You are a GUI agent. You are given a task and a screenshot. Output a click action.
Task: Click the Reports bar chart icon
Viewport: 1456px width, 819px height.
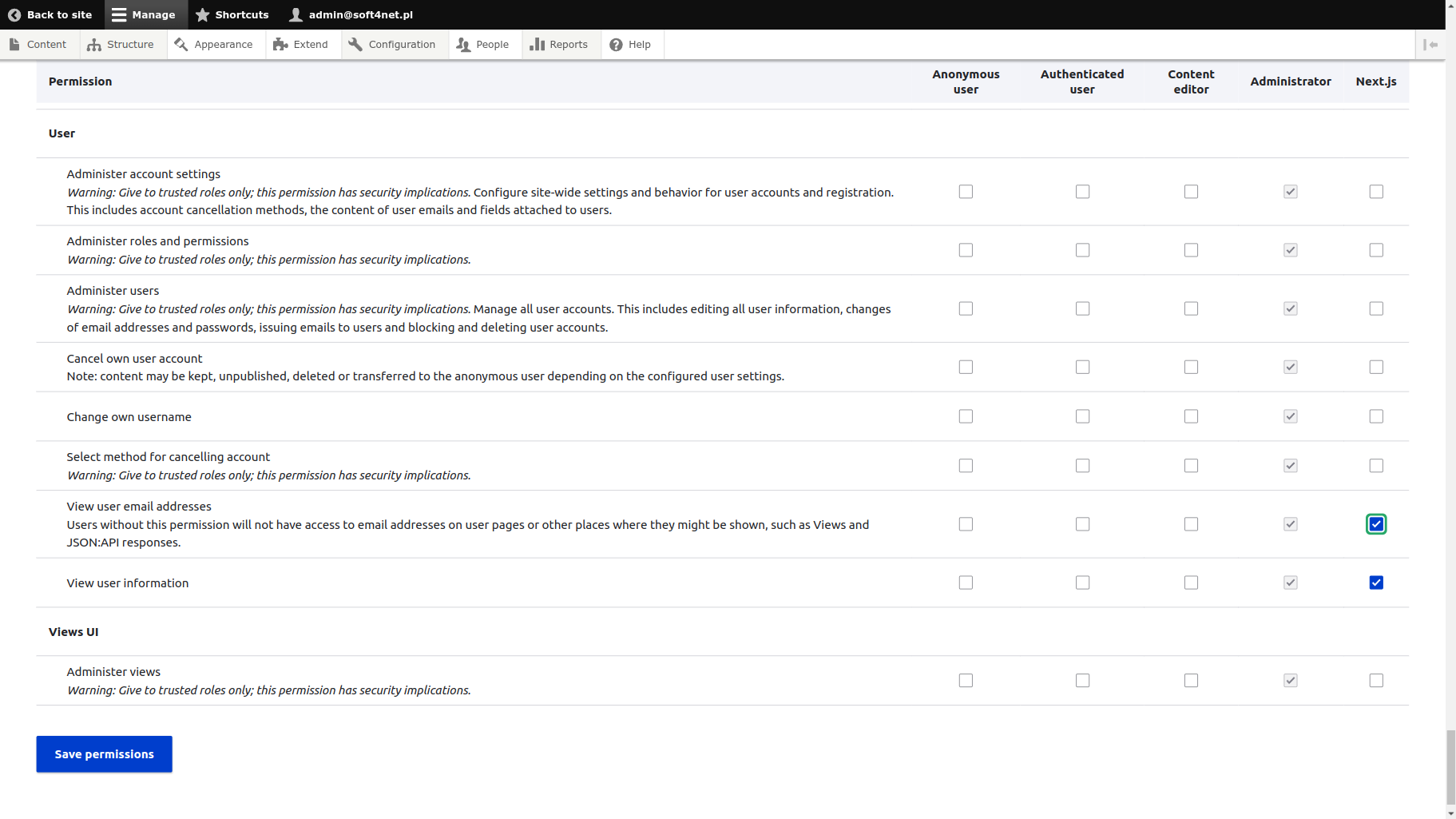pyautogui.click(x=537, y=45)
